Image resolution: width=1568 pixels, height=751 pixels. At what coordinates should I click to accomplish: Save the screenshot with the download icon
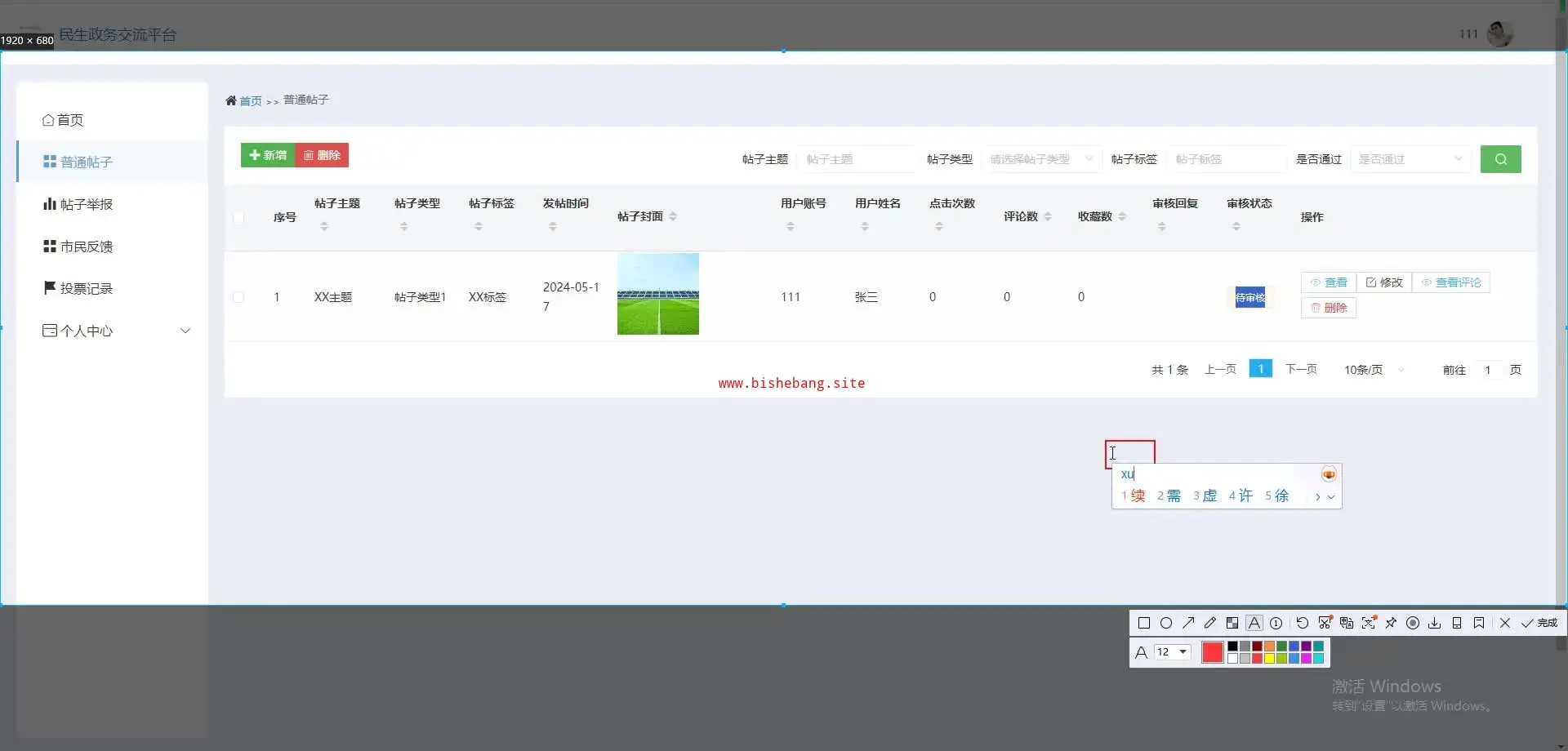pos(1435,623)
